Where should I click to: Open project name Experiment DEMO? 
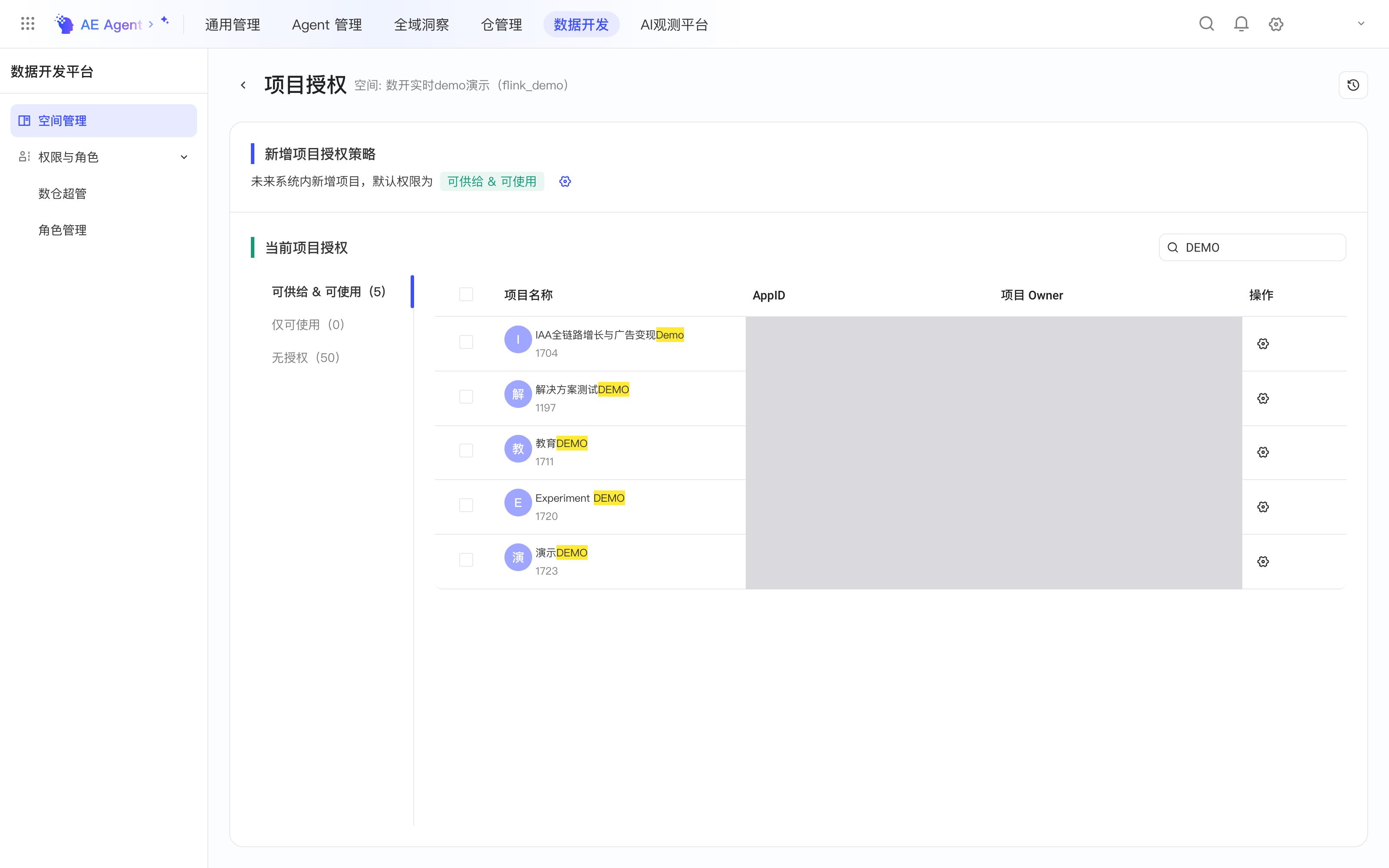580,498
